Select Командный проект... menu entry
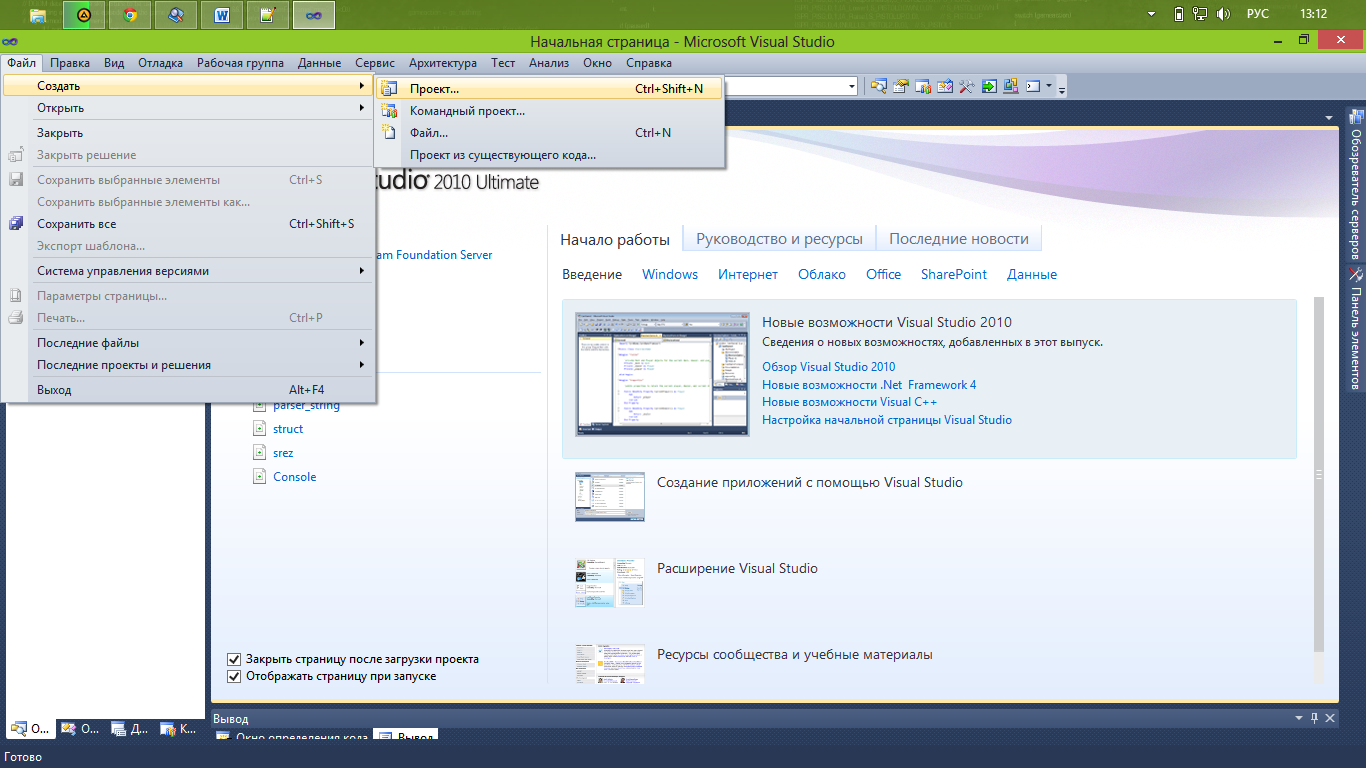Screen dimensions: 1366x768 pyautogui.click(x=549, y=110)
